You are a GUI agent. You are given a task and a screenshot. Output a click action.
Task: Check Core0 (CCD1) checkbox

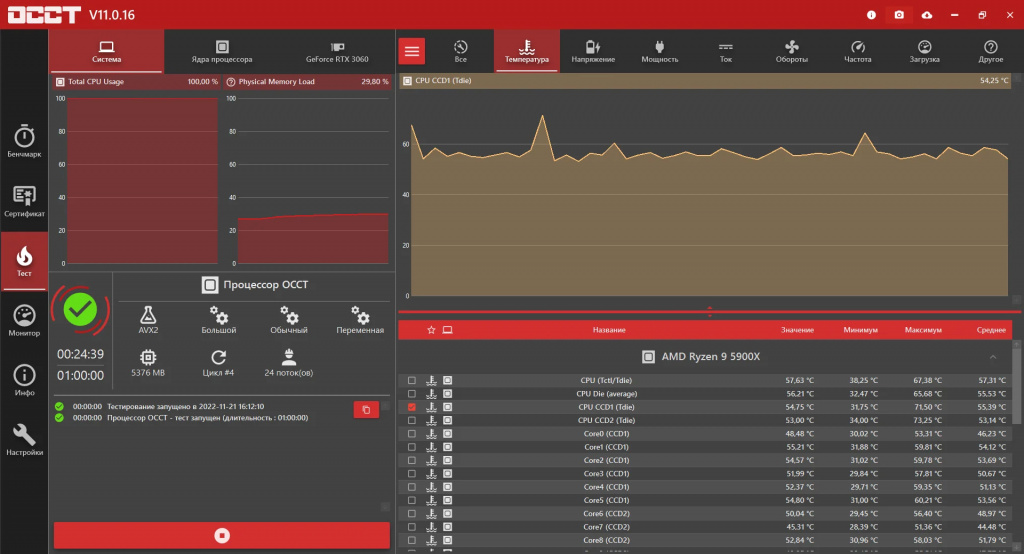[411, 434]
